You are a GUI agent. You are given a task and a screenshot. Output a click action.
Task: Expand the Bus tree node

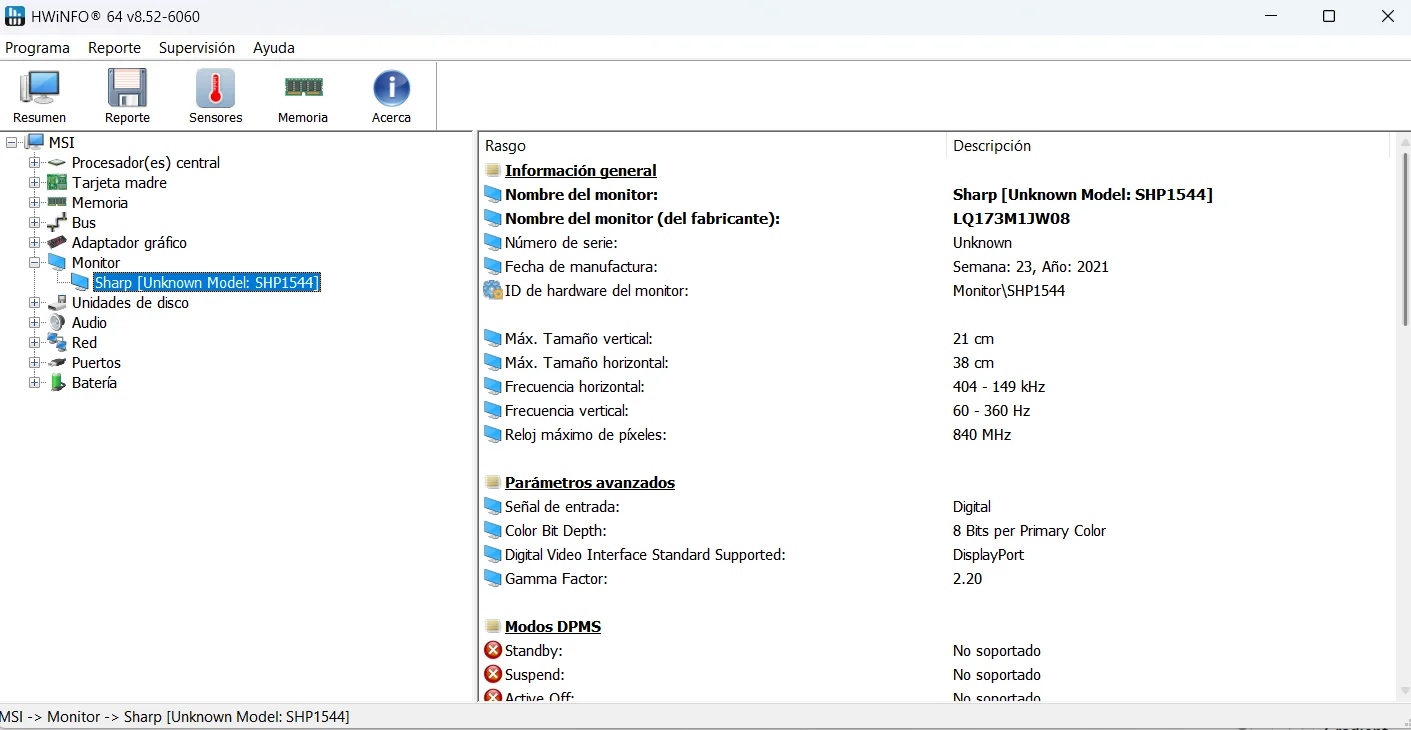click(x=35, y=222)
